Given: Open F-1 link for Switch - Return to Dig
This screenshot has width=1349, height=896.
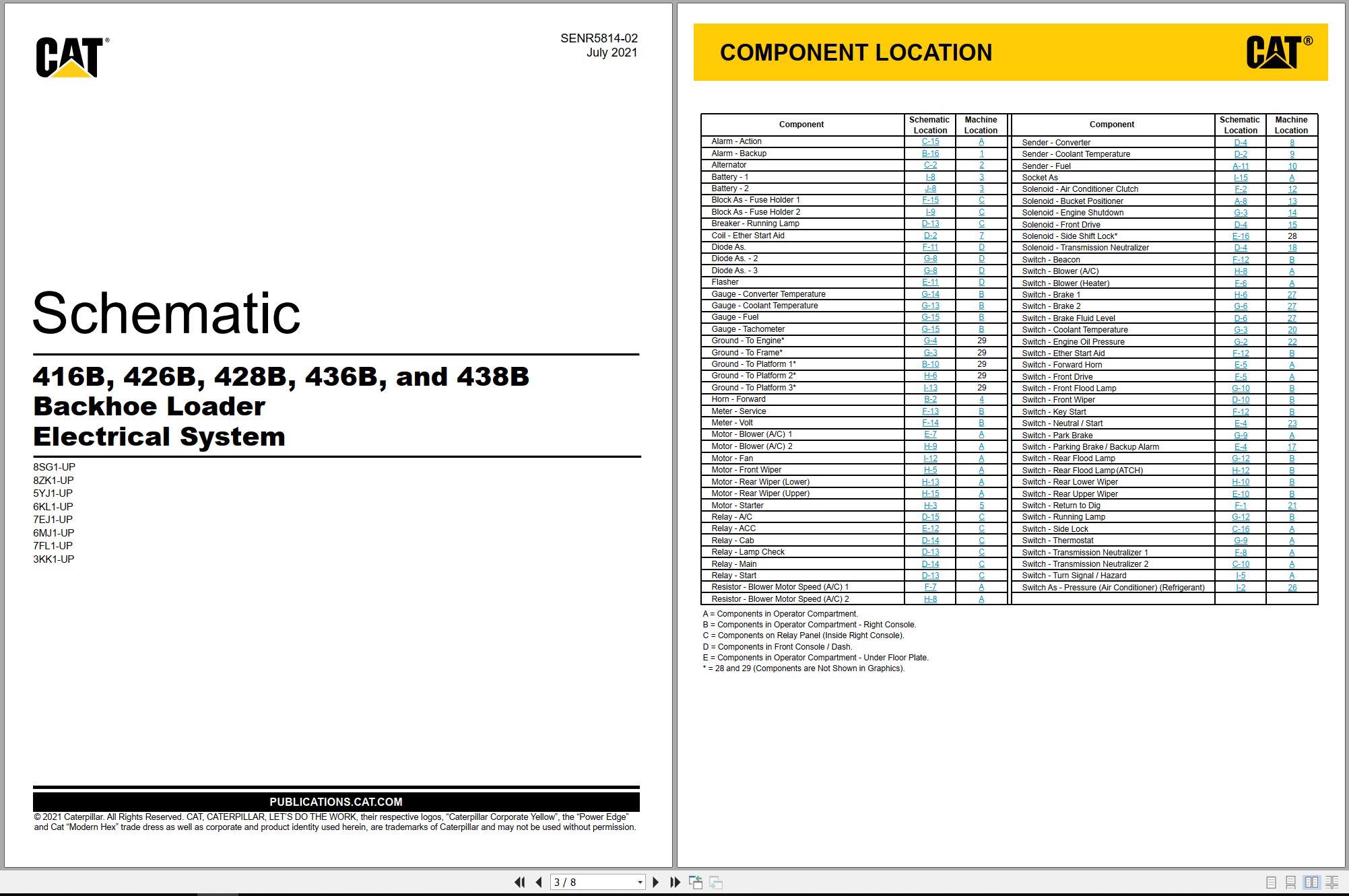Looking at the screenshot, I should (x=1241, y=506).
